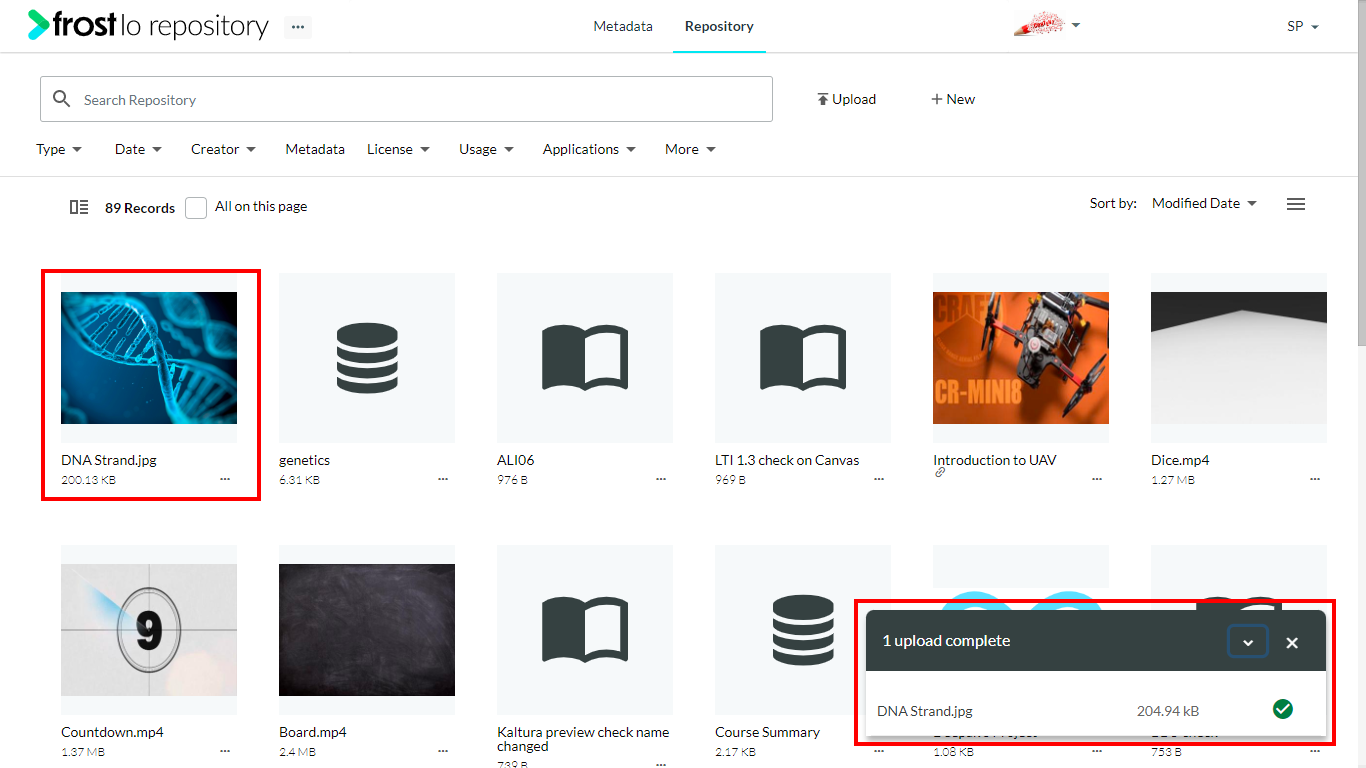
Task: Open the Board.mp4 thumbnail
Action: pyautogui.click(x=367, y=630)
